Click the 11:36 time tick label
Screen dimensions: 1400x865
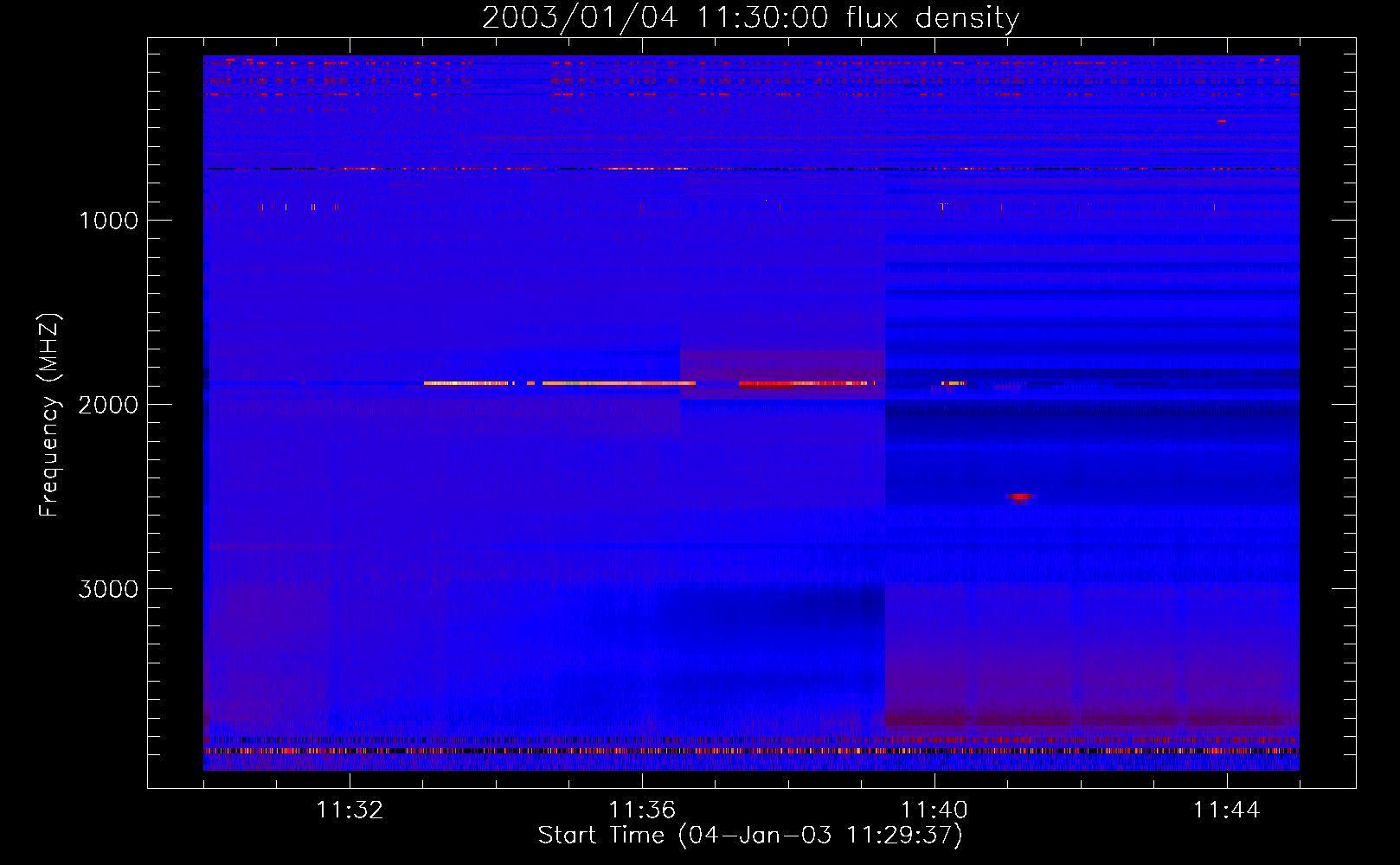642,811
